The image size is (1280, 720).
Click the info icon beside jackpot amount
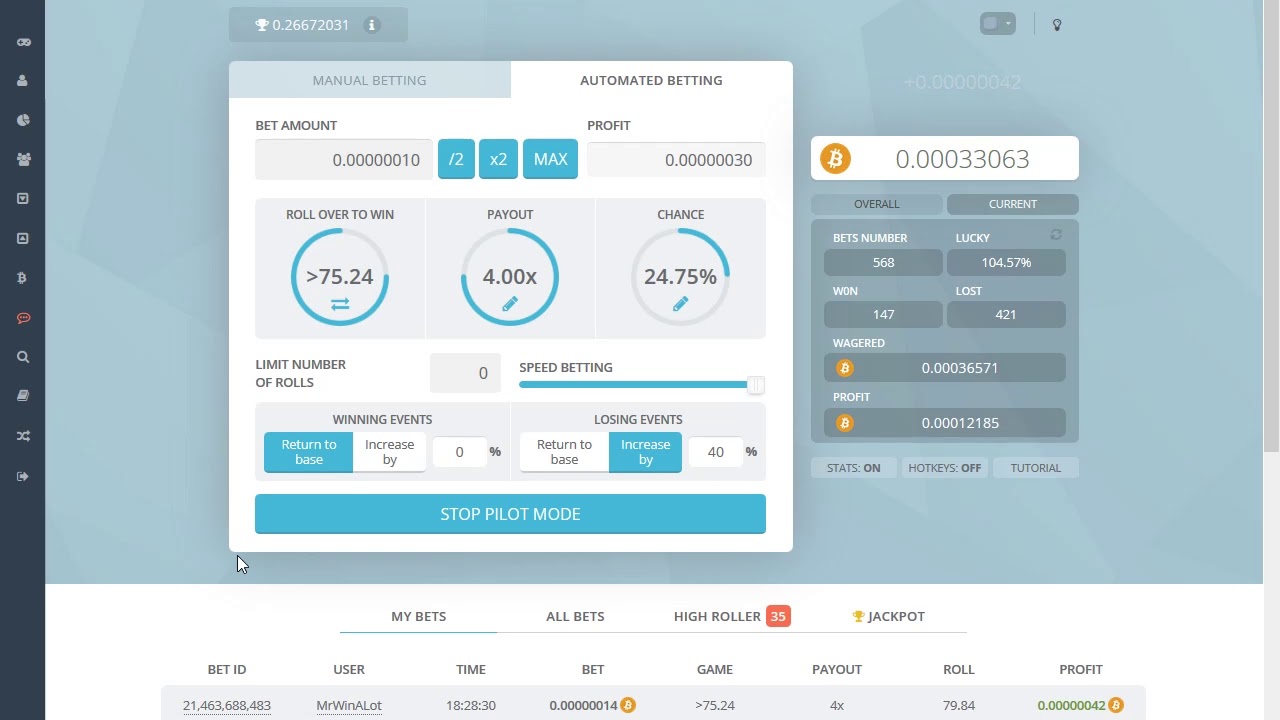tap(372, 25)
